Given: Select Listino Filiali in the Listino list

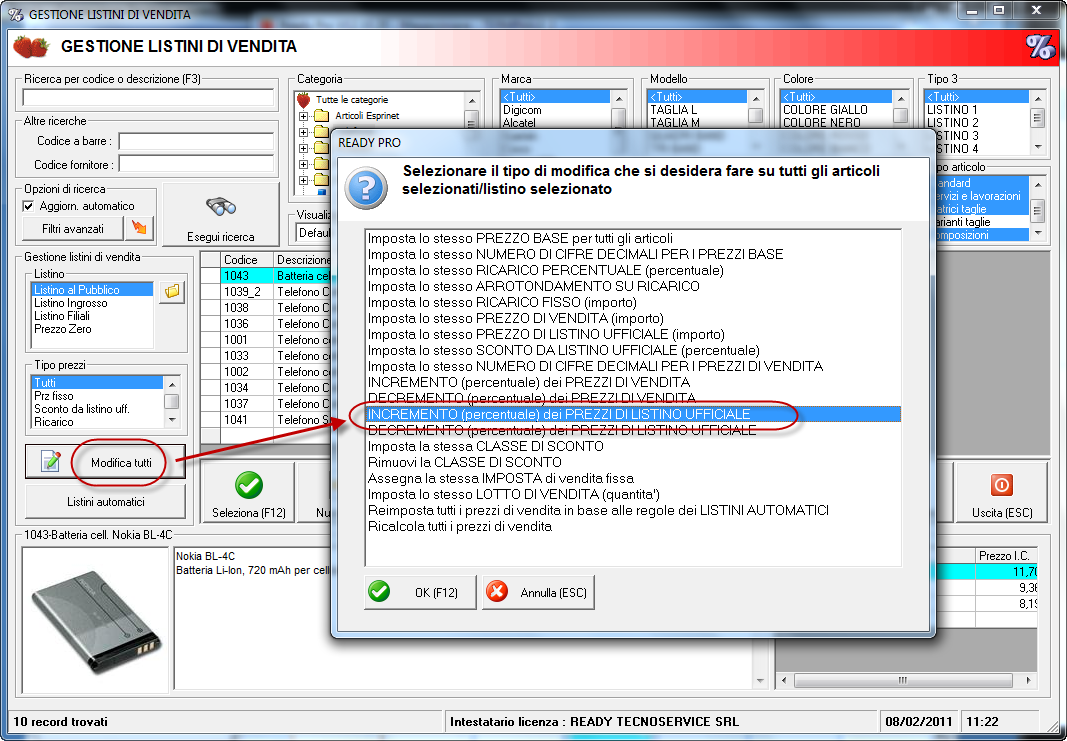Looking at the screenshot, I should (x=62, y=316).
